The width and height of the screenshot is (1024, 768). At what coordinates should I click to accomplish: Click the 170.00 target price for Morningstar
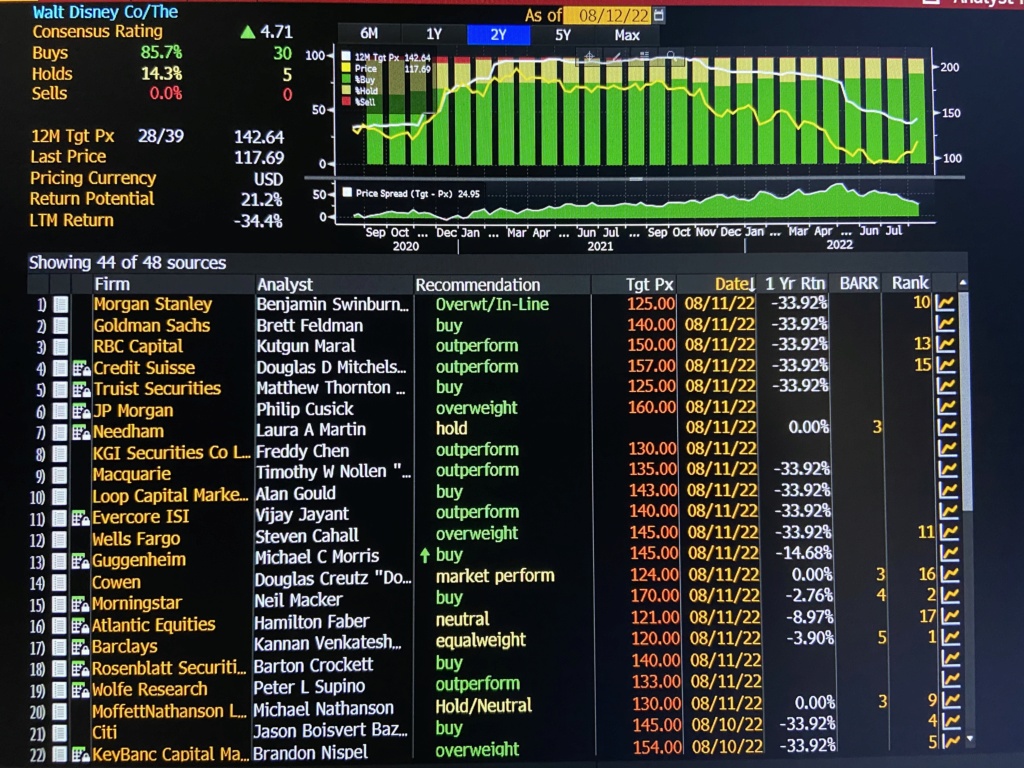point(654,596)
